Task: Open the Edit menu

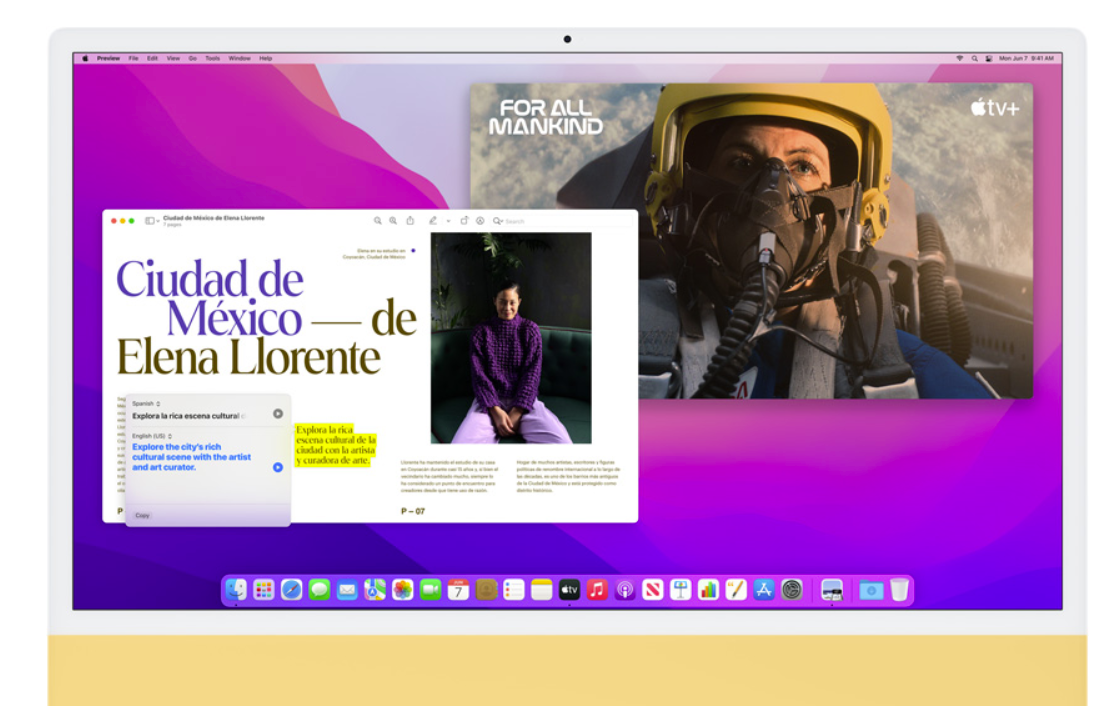Action: [x=152, y=59]
